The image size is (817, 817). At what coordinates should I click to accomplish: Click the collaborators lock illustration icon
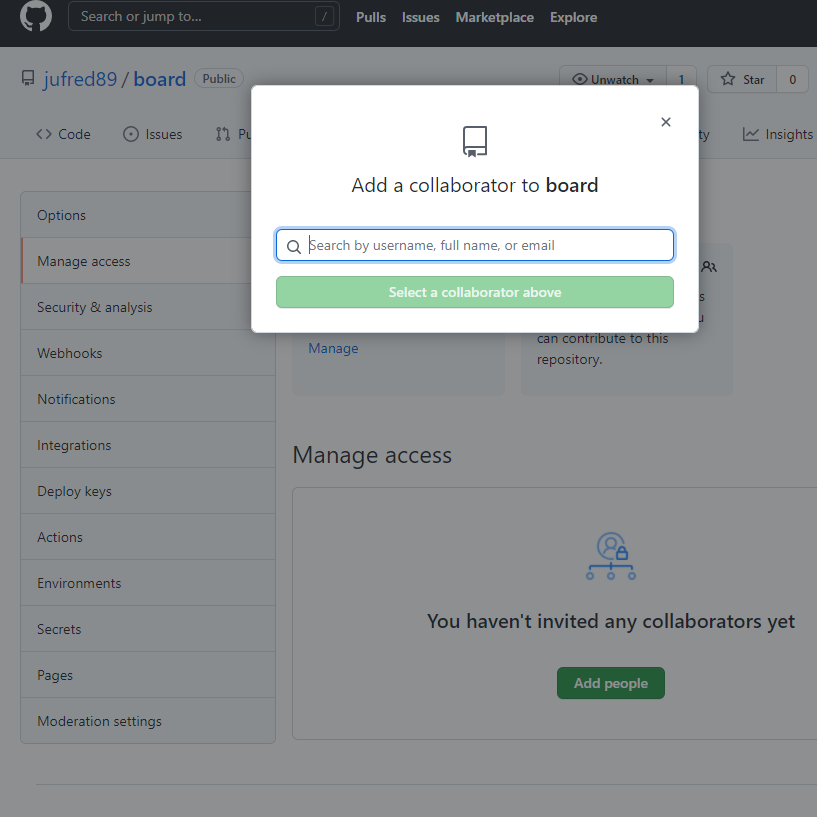[611, 555]
